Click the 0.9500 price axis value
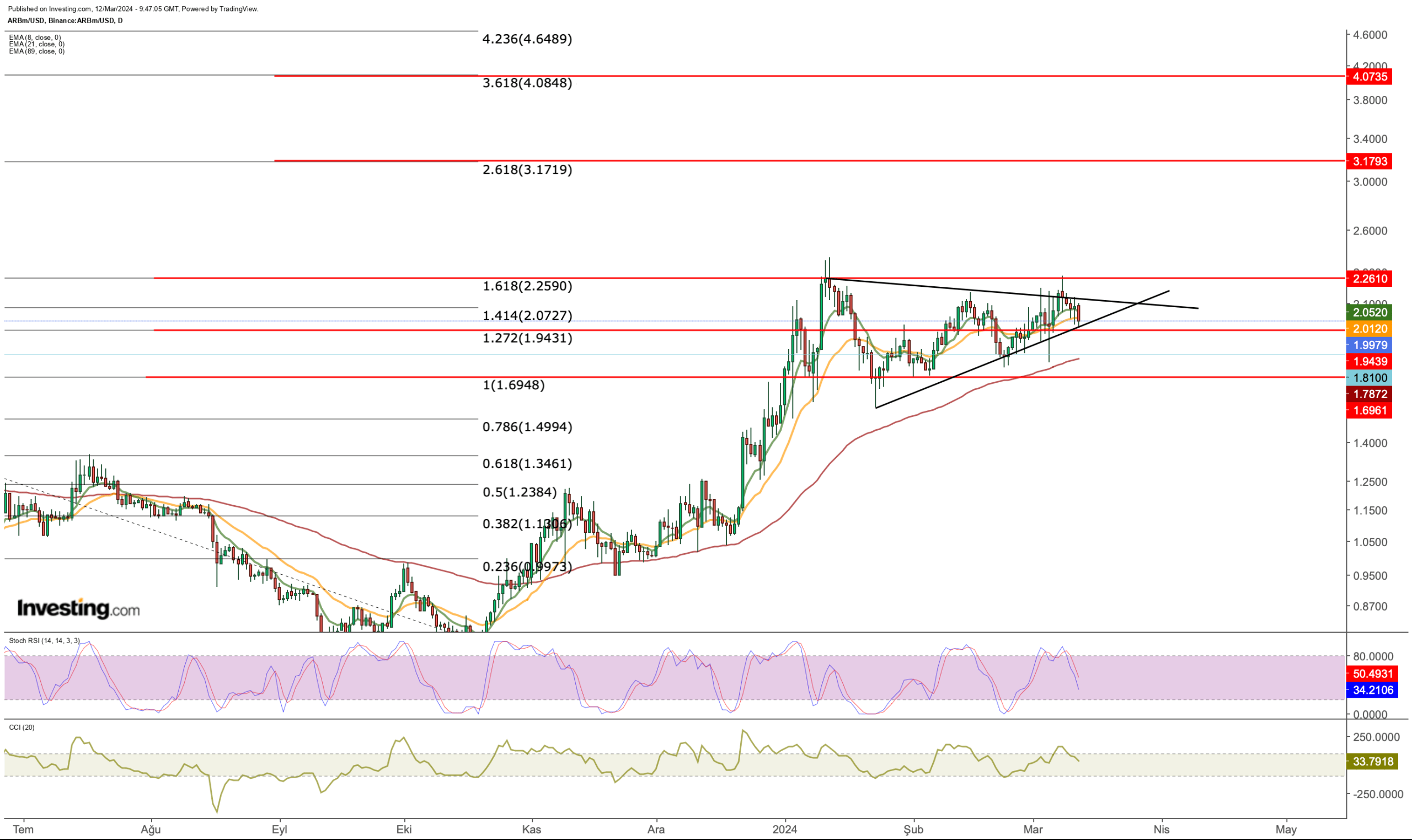The height and width of the screenshot is (840, 1412). pos(1370,576)
